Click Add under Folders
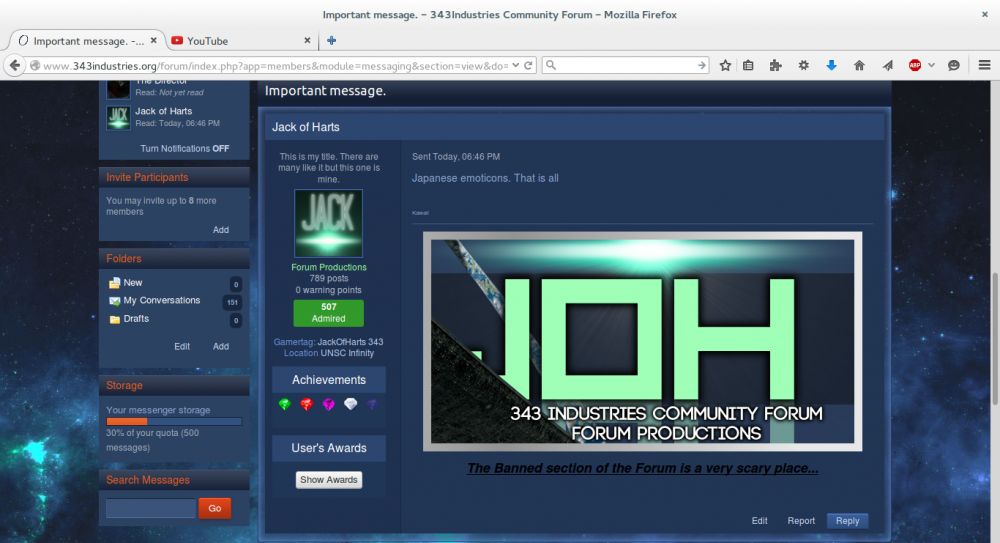The image size is (1000, 543). 221,346
